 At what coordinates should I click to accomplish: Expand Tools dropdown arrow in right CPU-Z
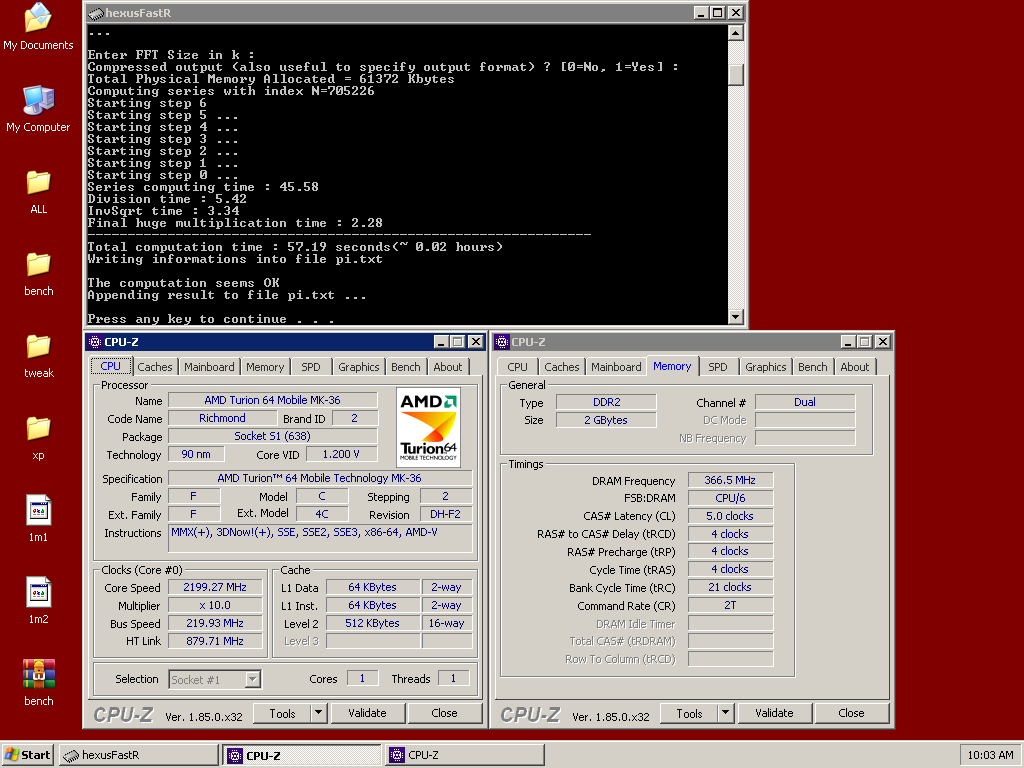726,714
